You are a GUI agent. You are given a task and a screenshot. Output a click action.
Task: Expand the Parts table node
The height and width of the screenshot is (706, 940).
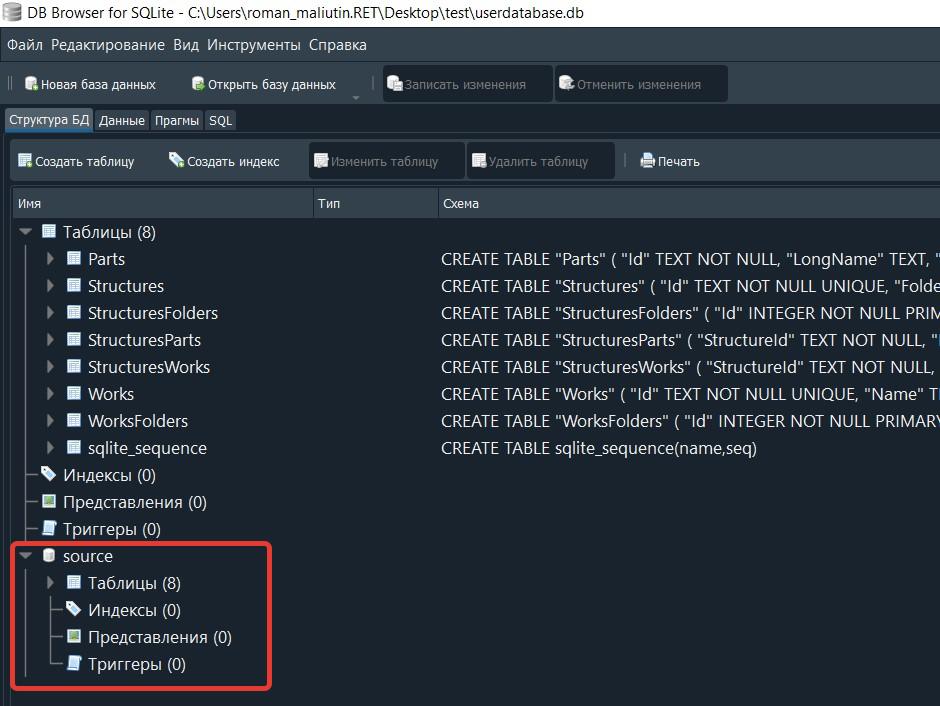50,258
